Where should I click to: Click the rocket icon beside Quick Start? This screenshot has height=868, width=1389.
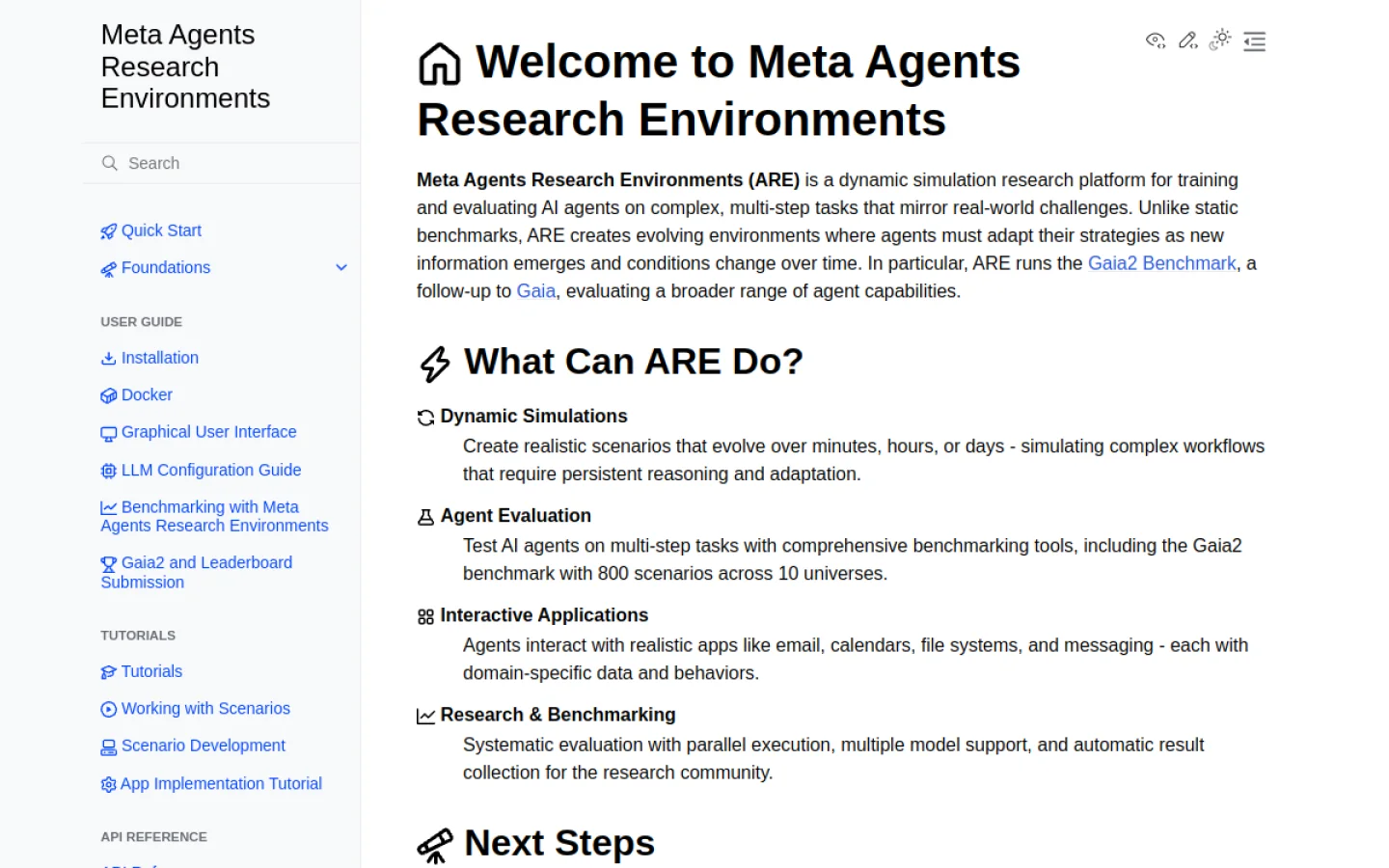109,231
